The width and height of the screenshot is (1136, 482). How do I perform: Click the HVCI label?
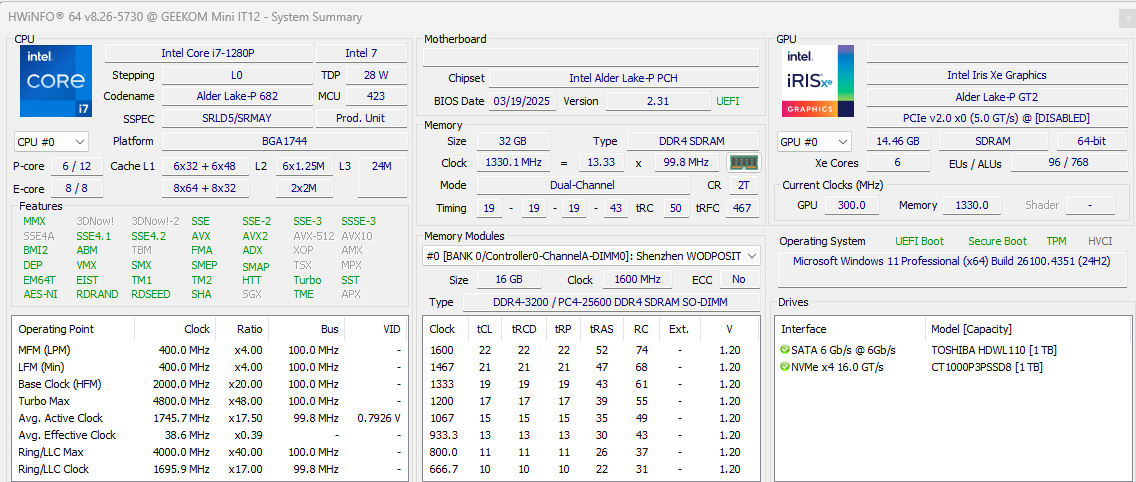point(1100,241)
